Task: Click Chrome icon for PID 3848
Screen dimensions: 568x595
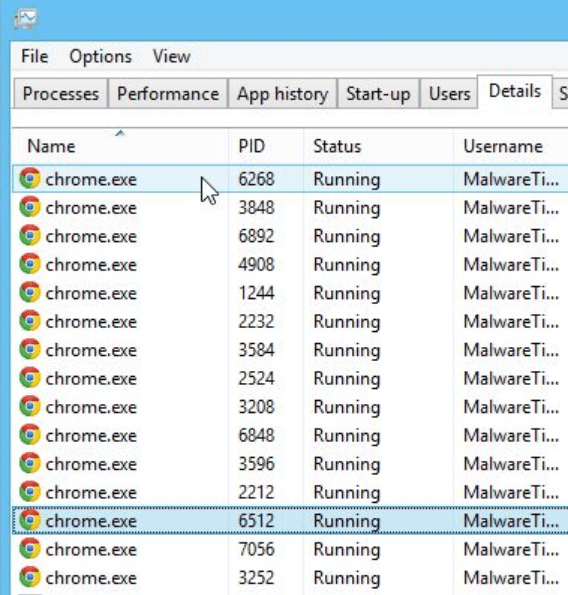Action: coord(30,207)
